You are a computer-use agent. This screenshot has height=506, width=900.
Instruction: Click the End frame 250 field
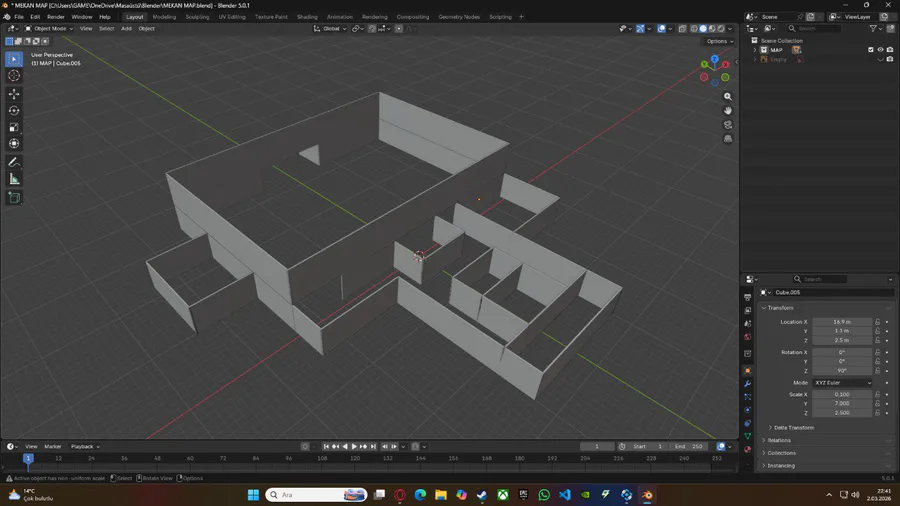688,446
